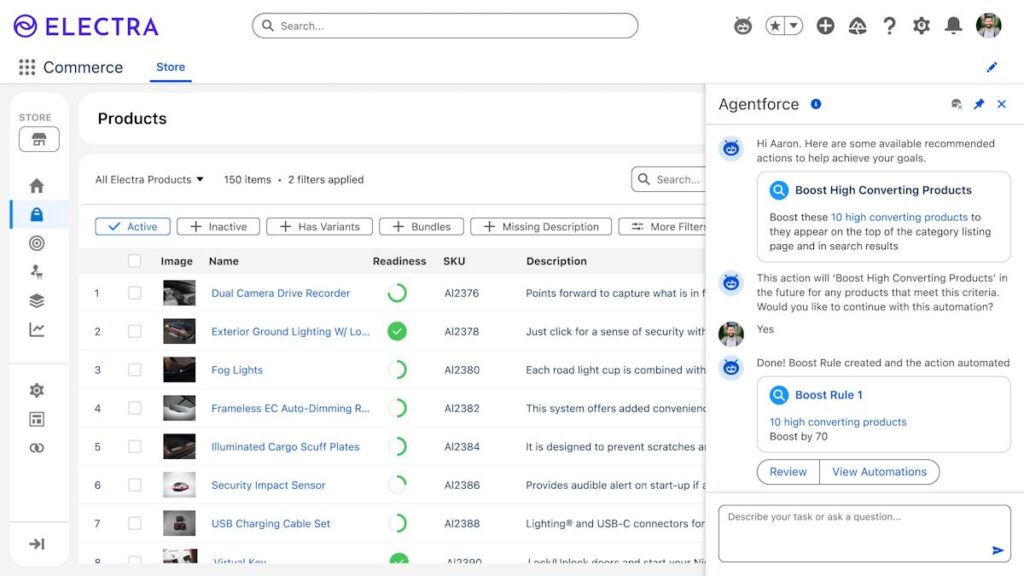Select the Products bag icon in sidebar

coord(37,214)
